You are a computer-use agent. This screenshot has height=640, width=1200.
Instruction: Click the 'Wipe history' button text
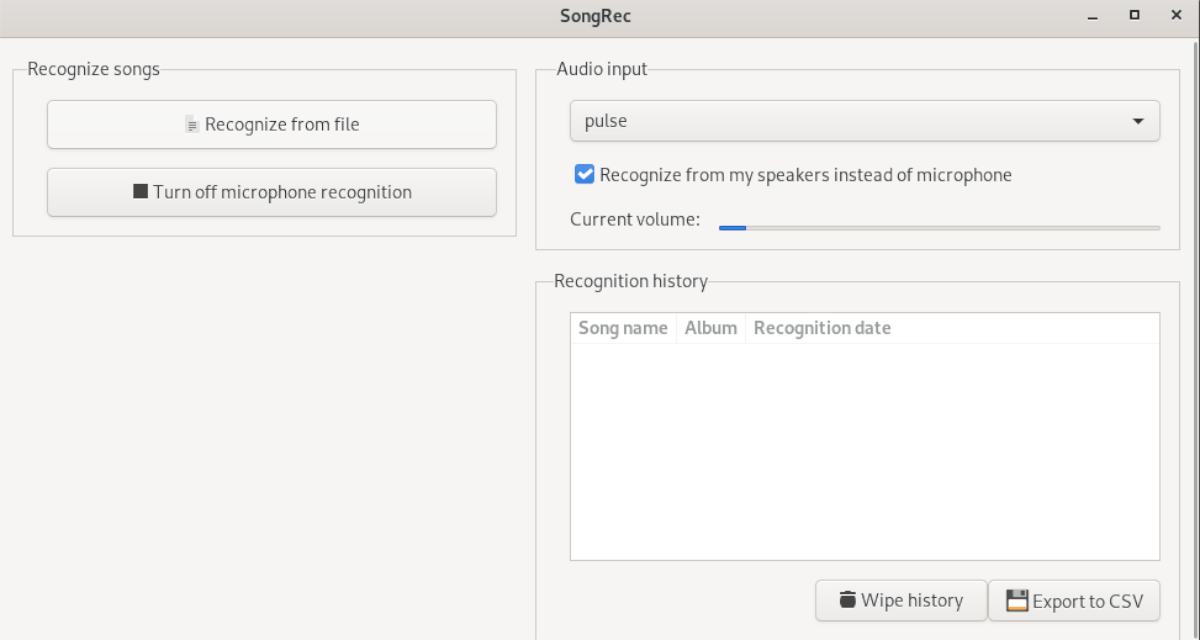(x=911, y=600)
